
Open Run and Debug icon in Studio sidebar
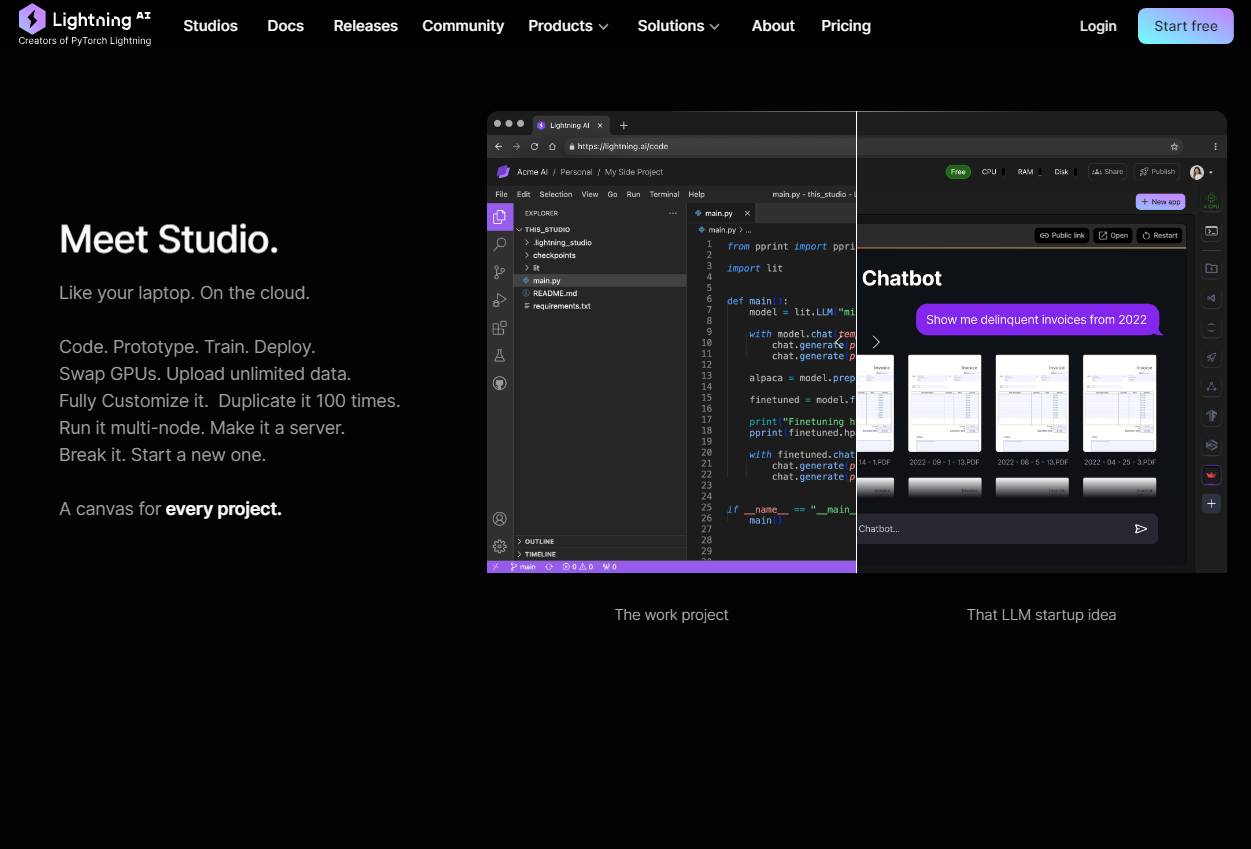coord(500,300)
